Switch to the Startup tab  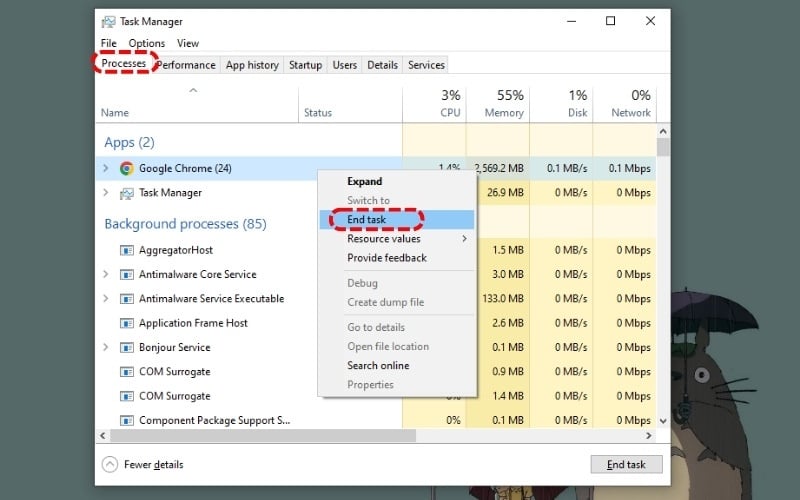[x=305, y=65]
